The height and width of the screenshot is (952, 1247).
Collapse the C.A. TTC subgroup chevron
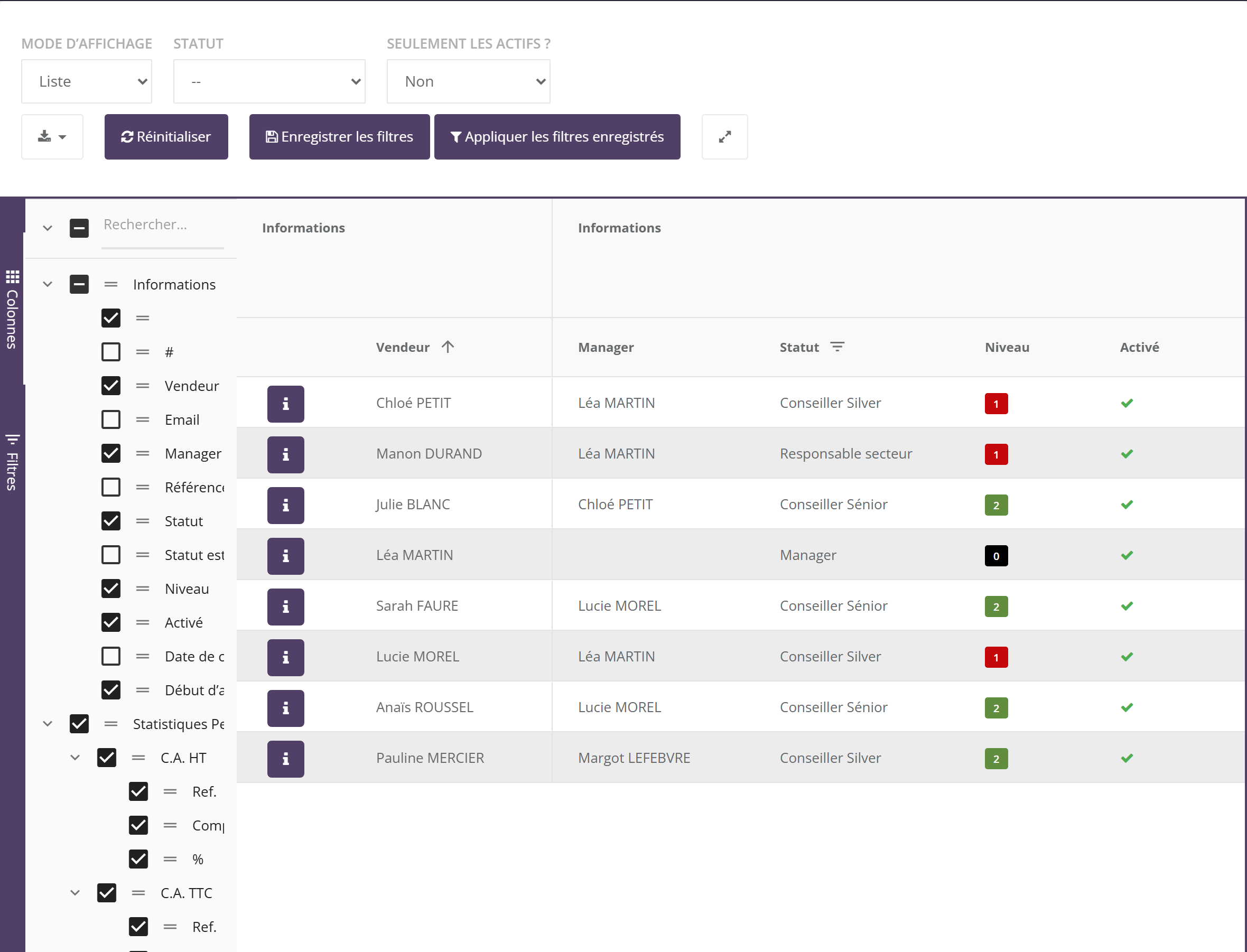(x=75, y=893)
